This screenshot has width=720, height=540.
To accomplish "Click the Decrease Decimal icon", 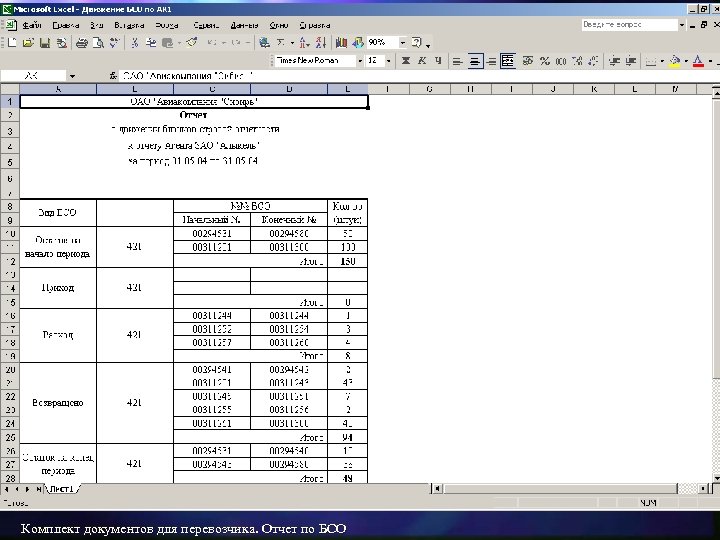I will click(593, 61).
